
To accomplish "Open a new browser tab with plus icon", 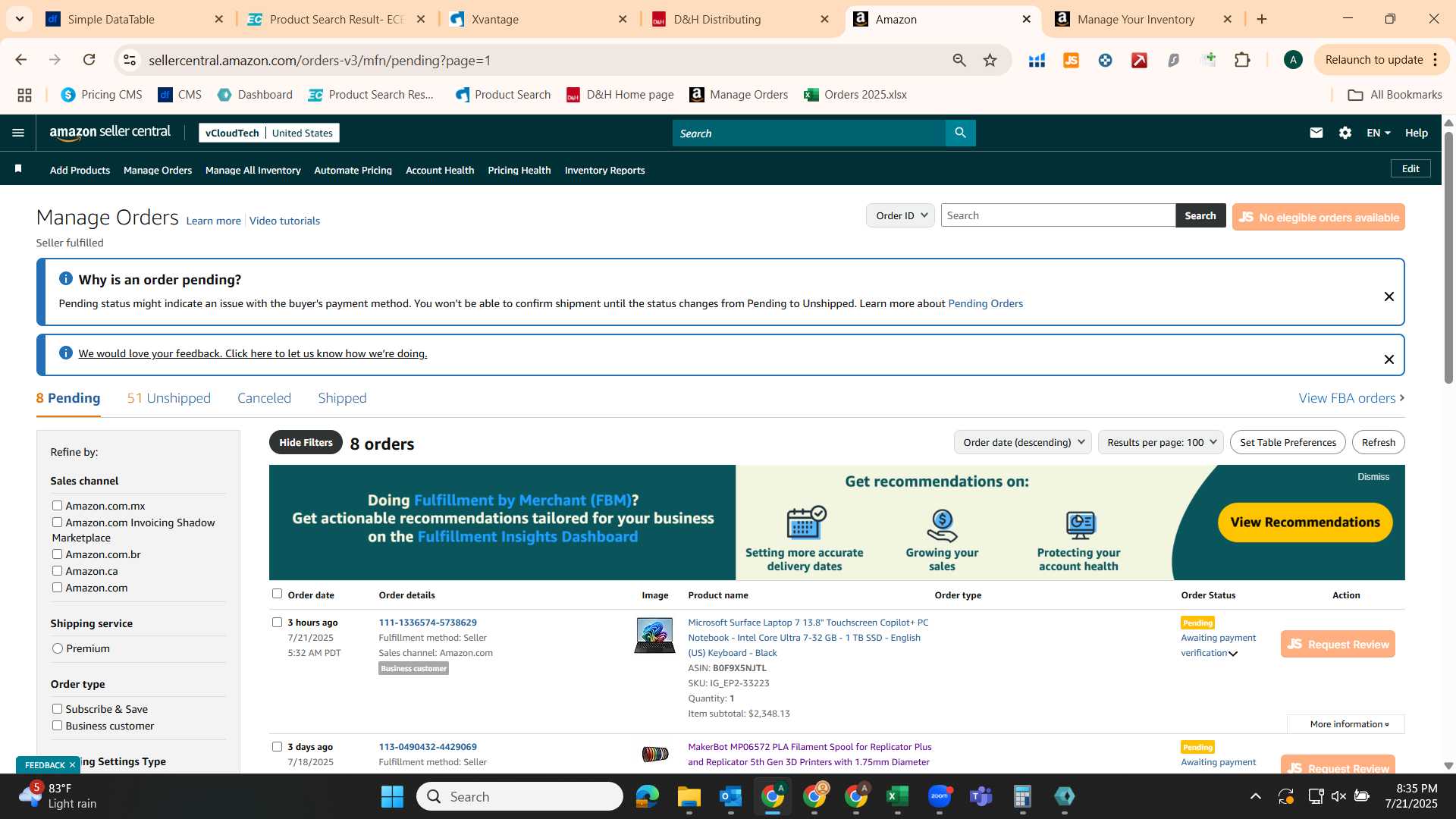I will (1262, 19).
